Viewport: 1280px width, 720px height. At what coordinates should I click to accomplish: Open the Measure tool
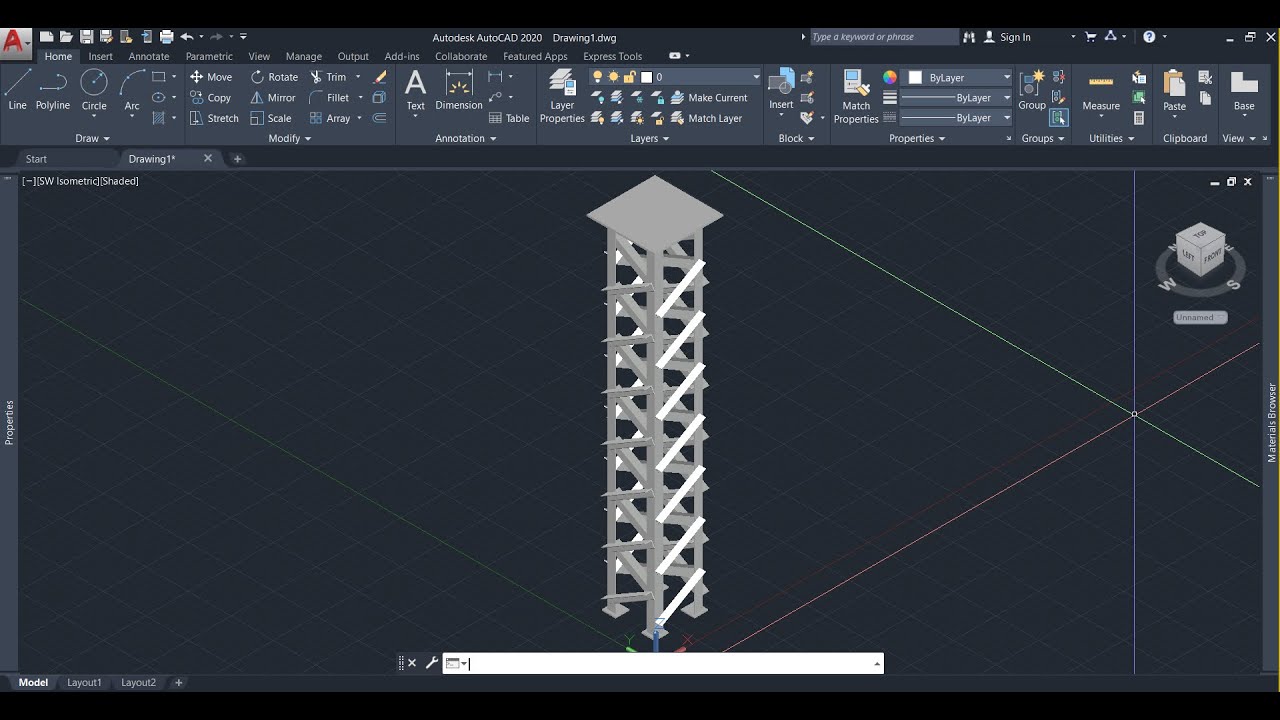1101,90
